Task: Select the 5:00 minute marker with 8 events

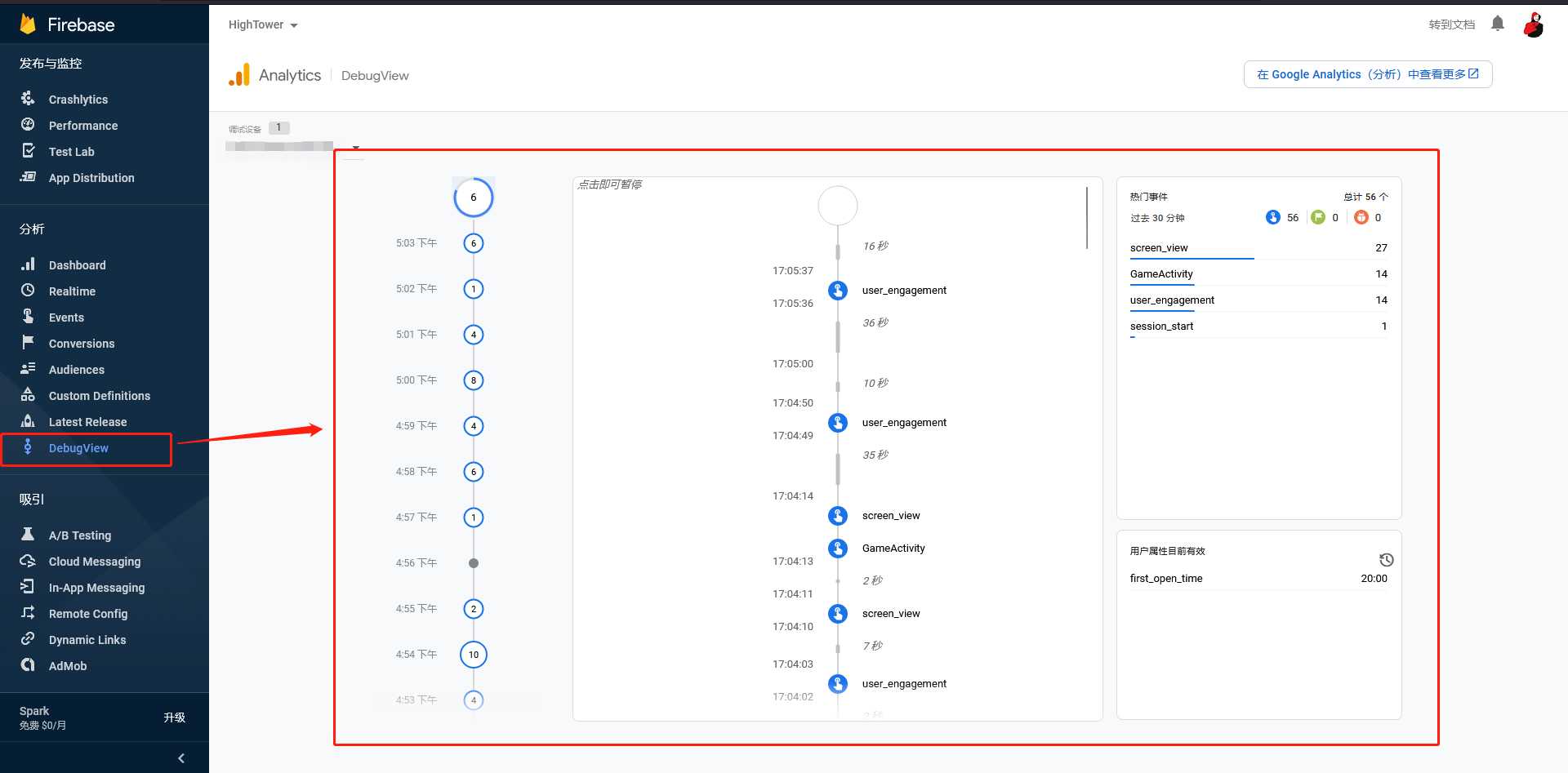Action: click(474, 380)
